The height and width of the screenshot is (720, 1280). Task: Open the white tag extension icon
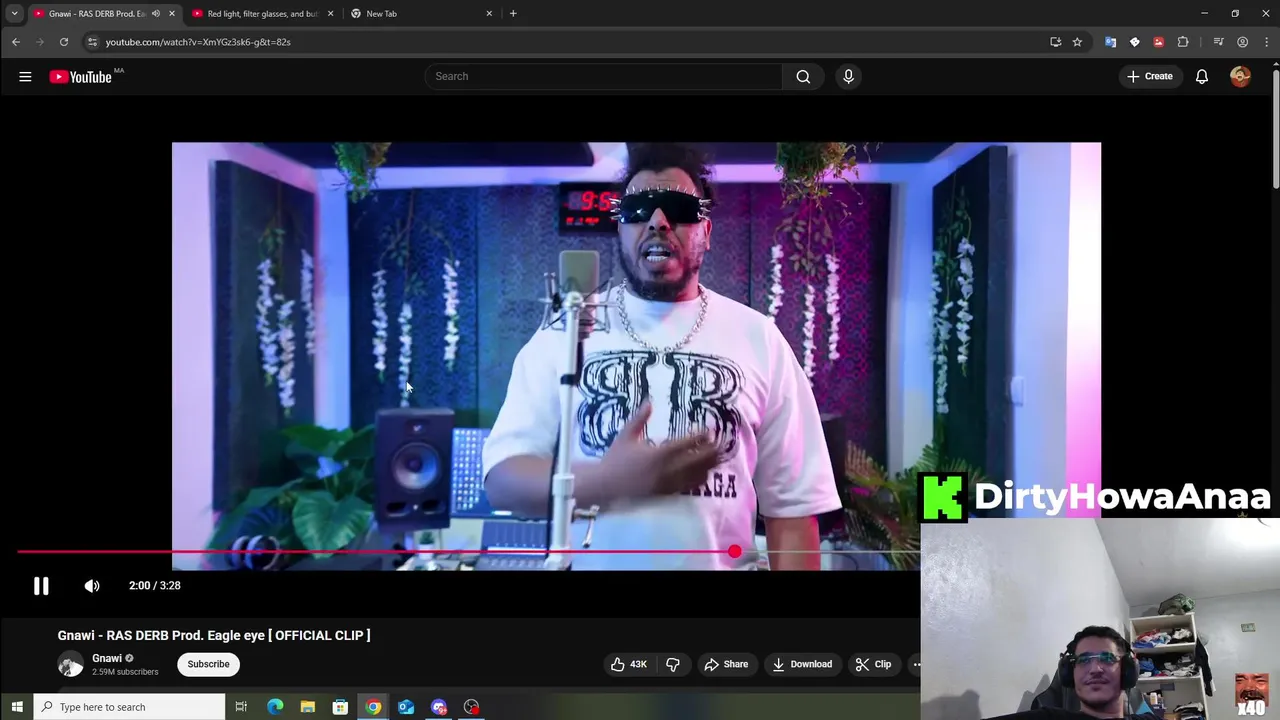pyautogui.click(x=1134, y=42)
